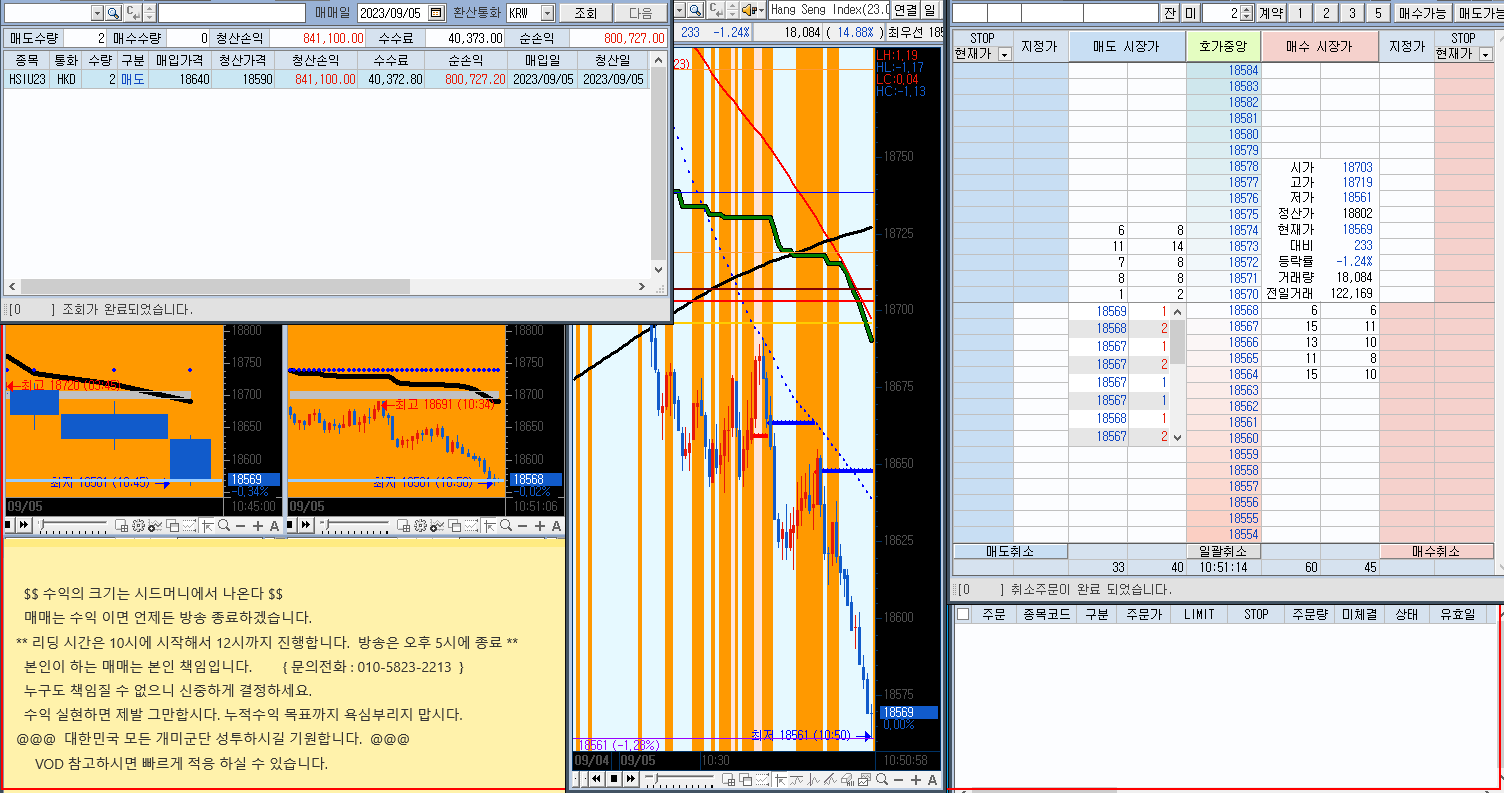The width and height of the screenshot is (1504, 793).
Task: Select quantity preset 1
Action: coord(1300,13)
